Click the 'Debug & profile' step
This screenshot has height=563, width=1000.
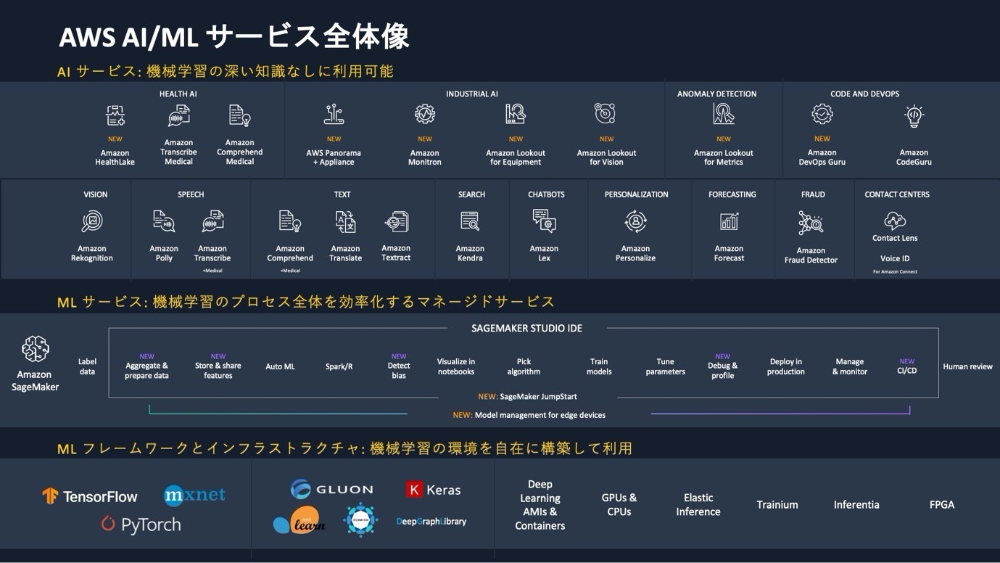pos(723,370)
